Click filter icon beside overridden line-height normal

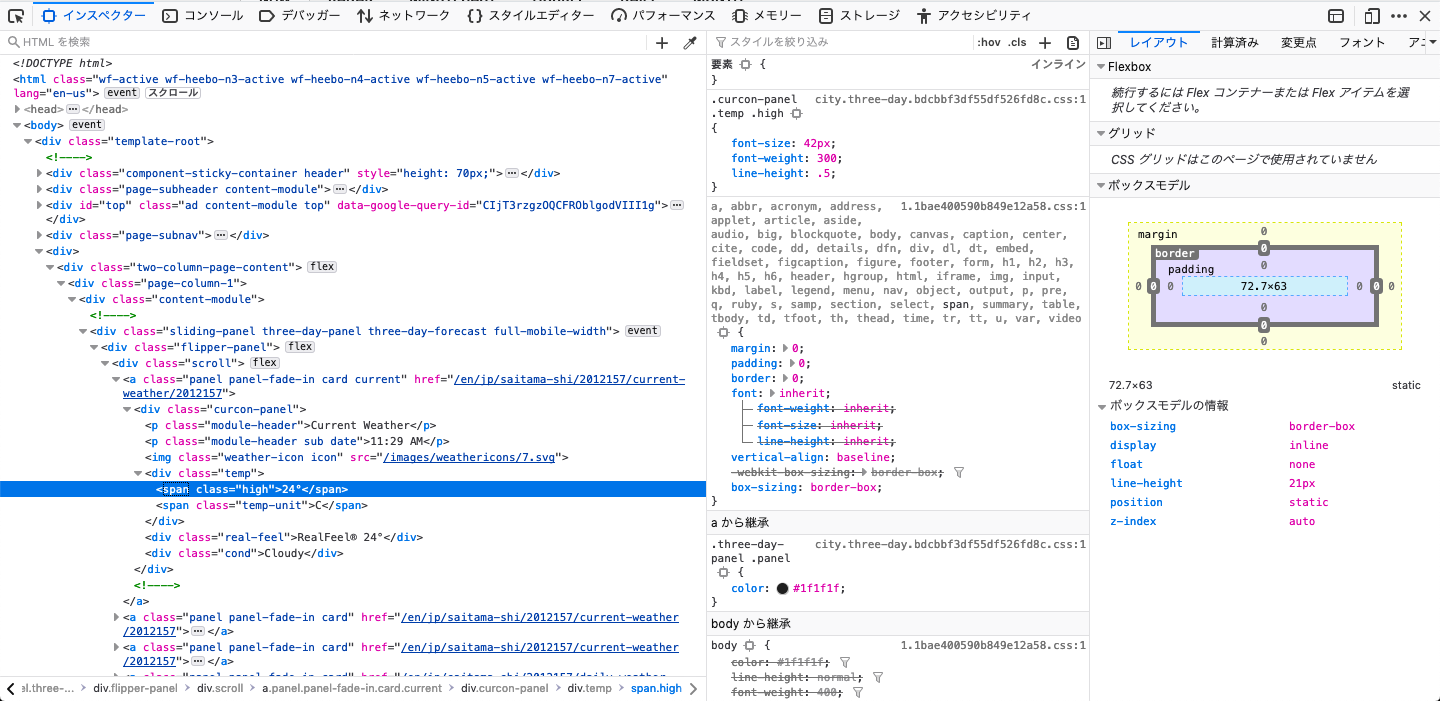877,677
